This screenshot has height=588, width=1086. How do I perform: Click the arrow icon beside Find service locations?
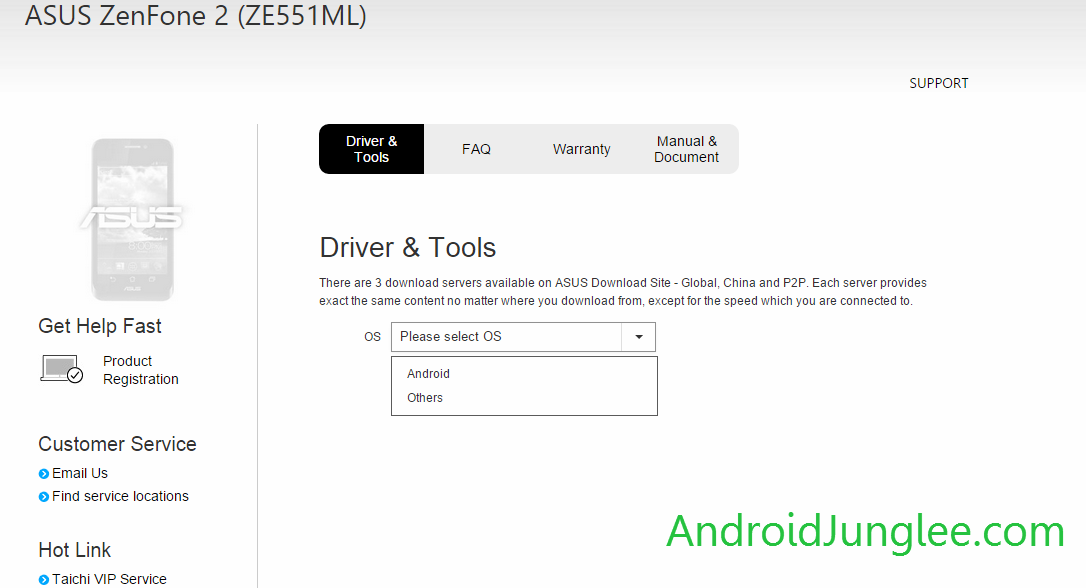coord(44,497)
